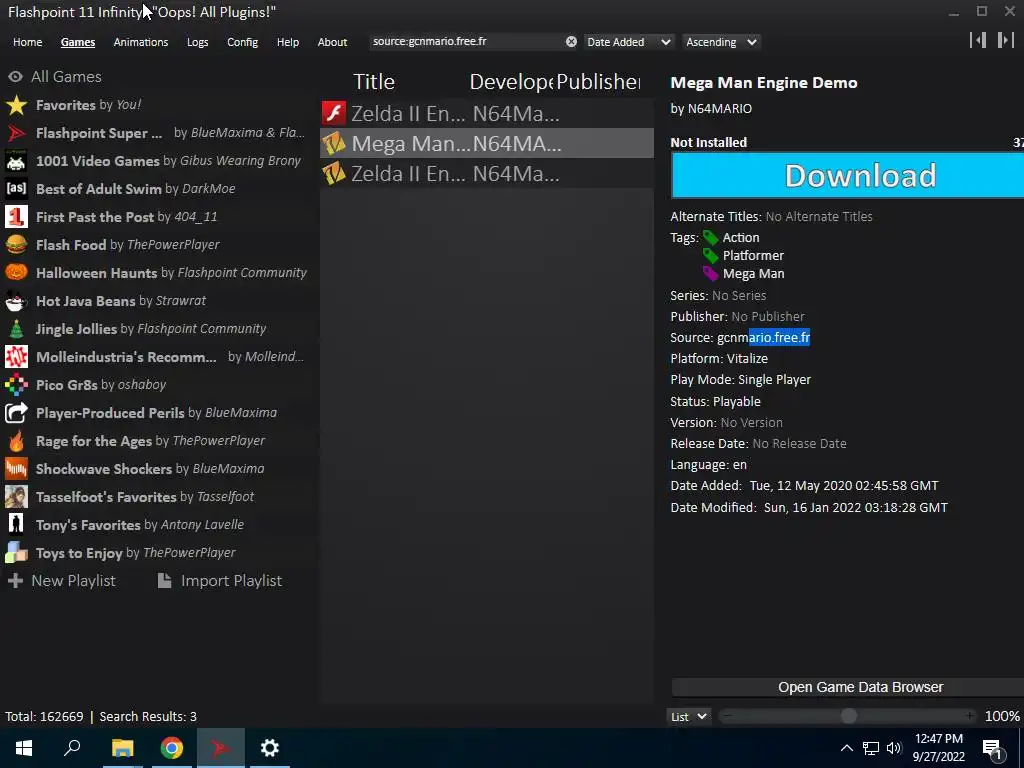The width and height of the screenshot is (1024, 768).
Task: Click the Tasselfoot's Favorites avatar icon
Action: [16, 497]
